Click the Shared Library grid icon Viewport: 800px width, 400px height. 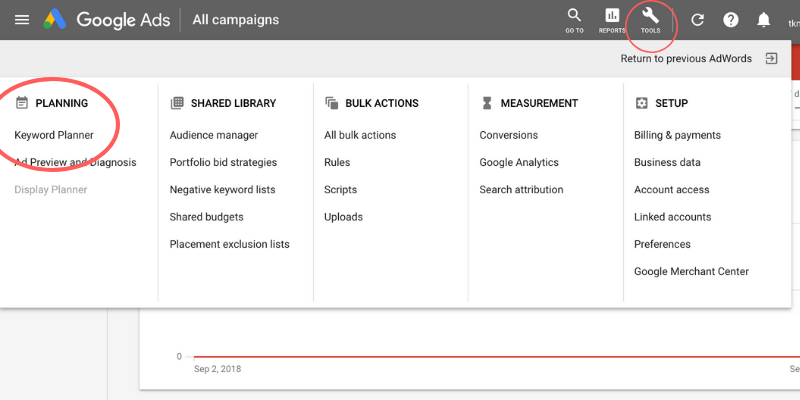click(x=177, y=103)
